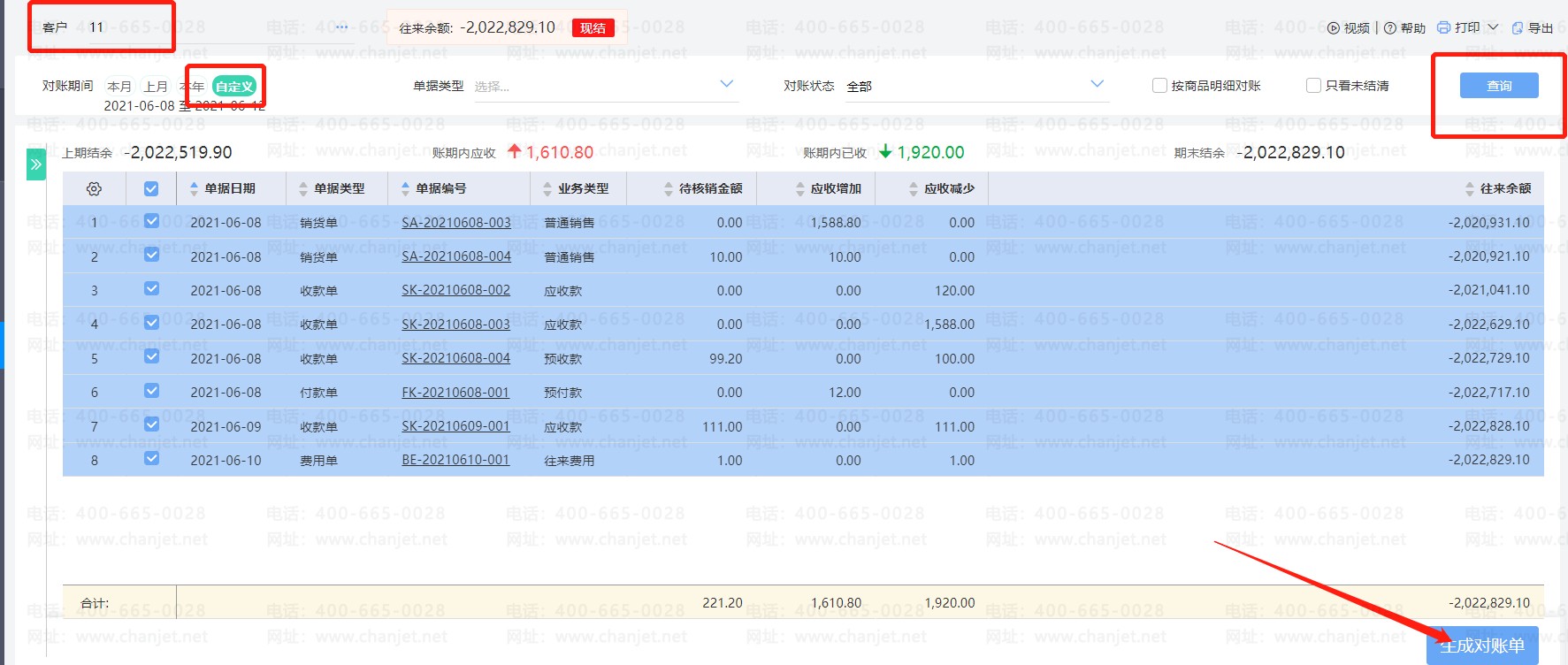Open the print options dropdown arrow
The width and height of the screenshot is (1568, 665).
1493,28
